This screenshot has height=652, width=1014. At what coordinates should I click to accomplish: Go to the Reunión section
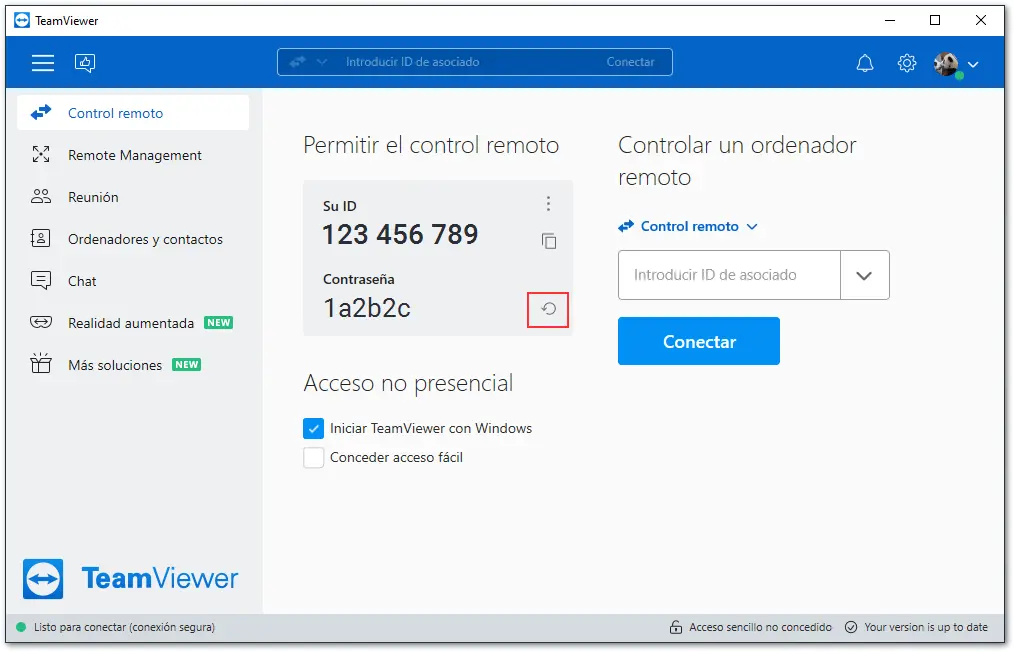coord(133,197)
